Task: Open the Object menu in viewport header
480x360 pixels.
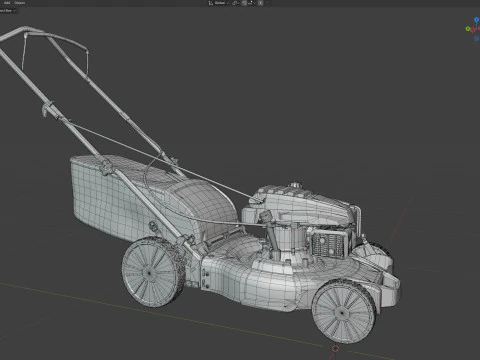Action: [x=19, y=3]
